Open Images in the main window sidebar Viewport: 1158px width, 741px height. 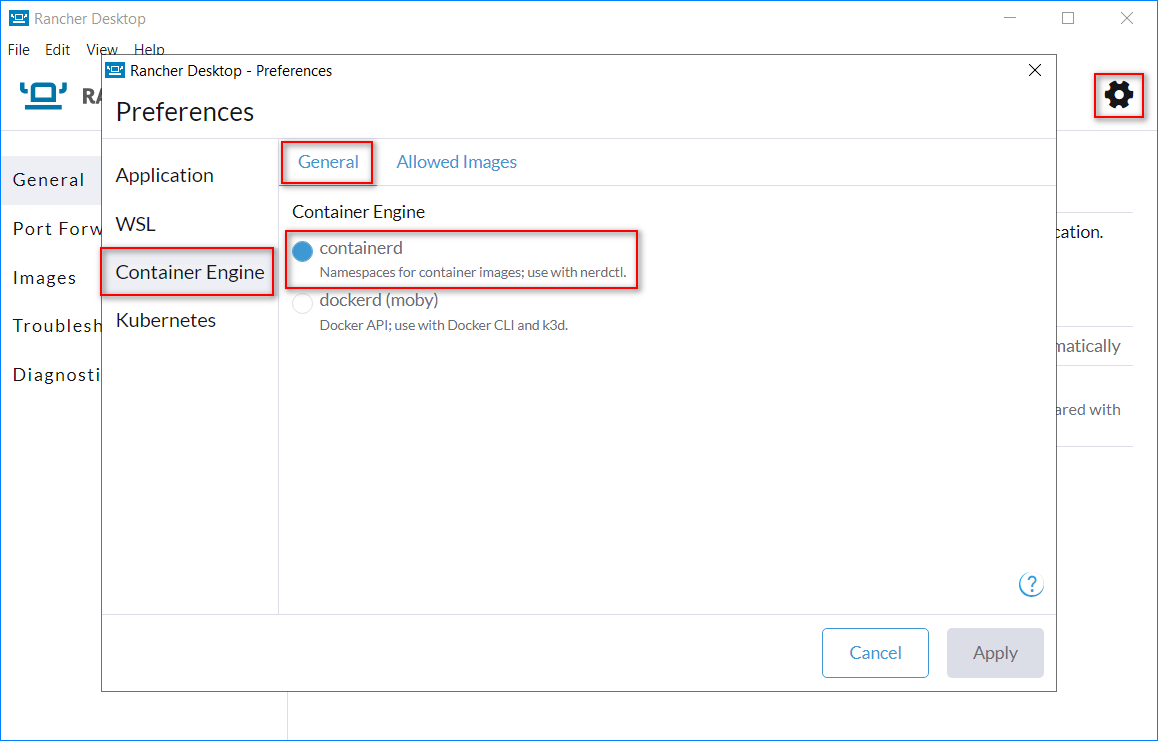(x=44, y=278)
